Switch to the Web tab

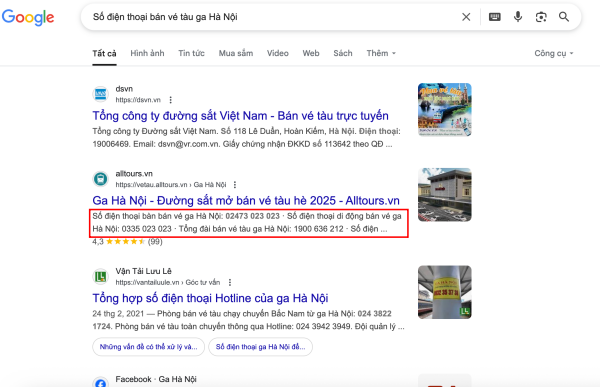pyautogui.click(x=311, y=53)
